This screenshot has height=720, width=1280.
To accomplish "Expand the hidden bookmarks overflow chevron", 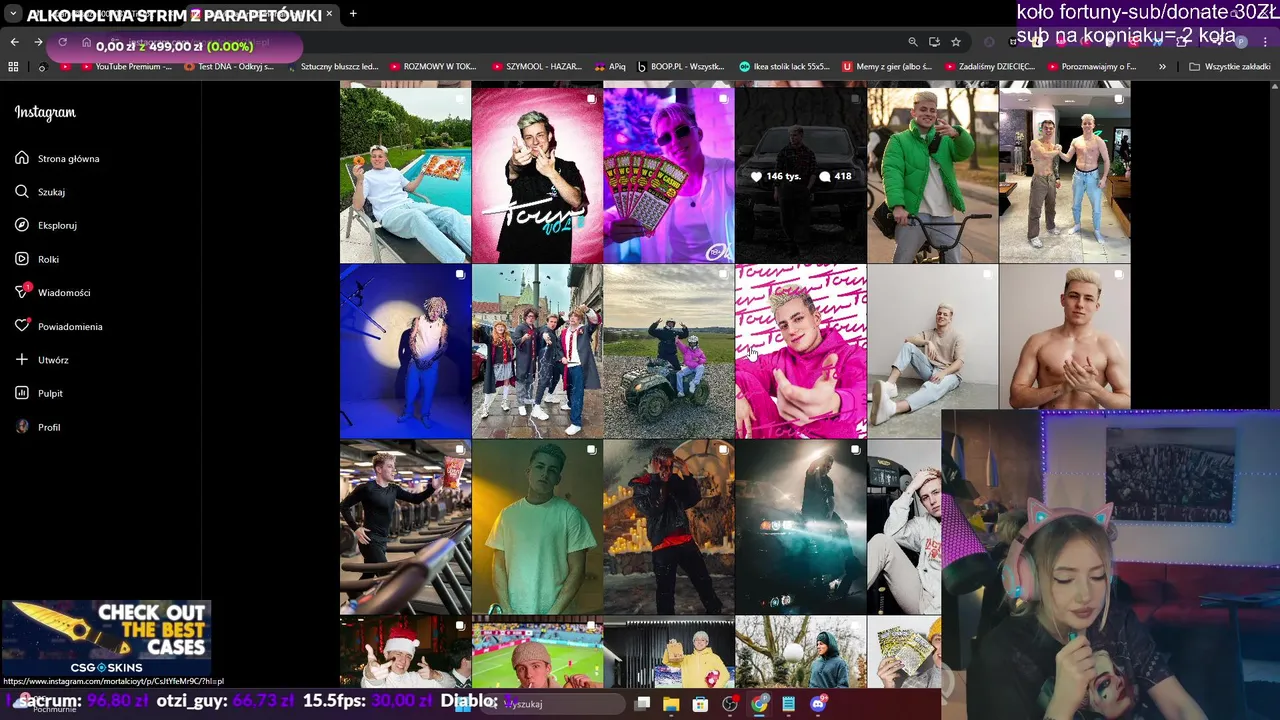I will 1162,67.
